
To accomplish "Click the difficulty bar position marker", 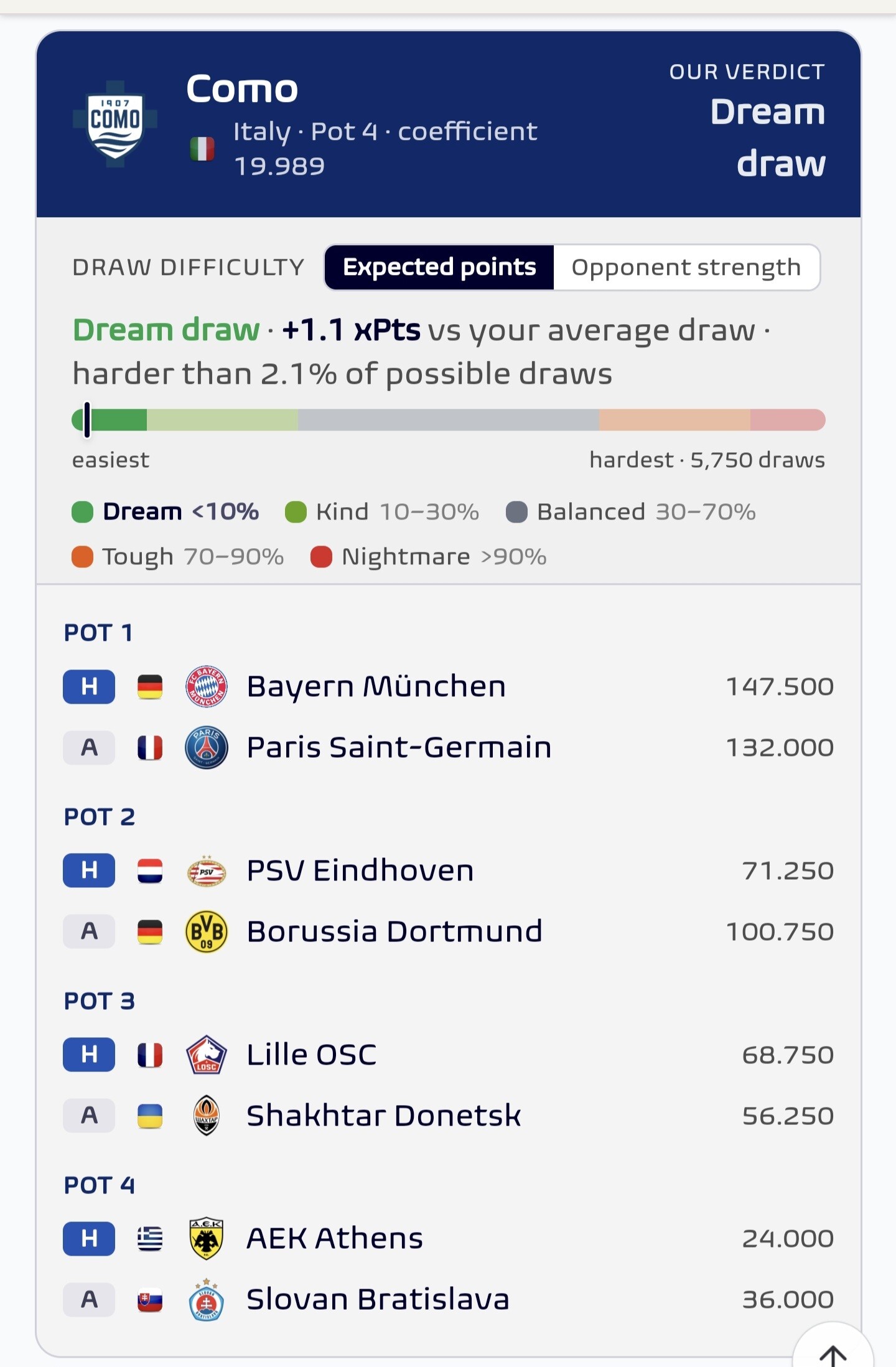I will pos(87,420).
